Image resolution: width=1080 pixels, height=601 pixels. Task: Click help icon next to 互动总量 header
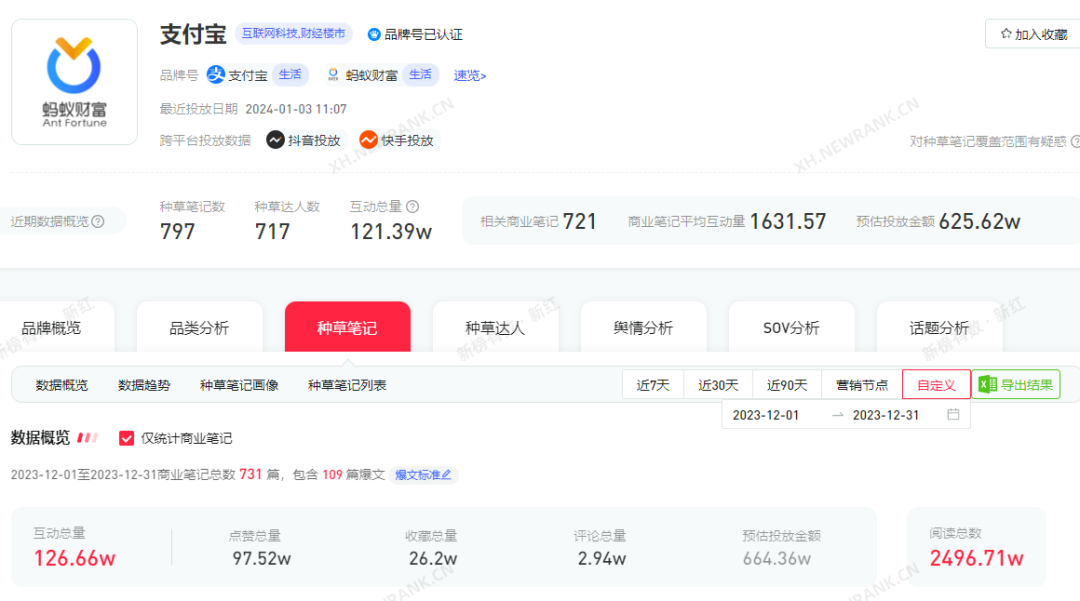(x=413, y=207)
